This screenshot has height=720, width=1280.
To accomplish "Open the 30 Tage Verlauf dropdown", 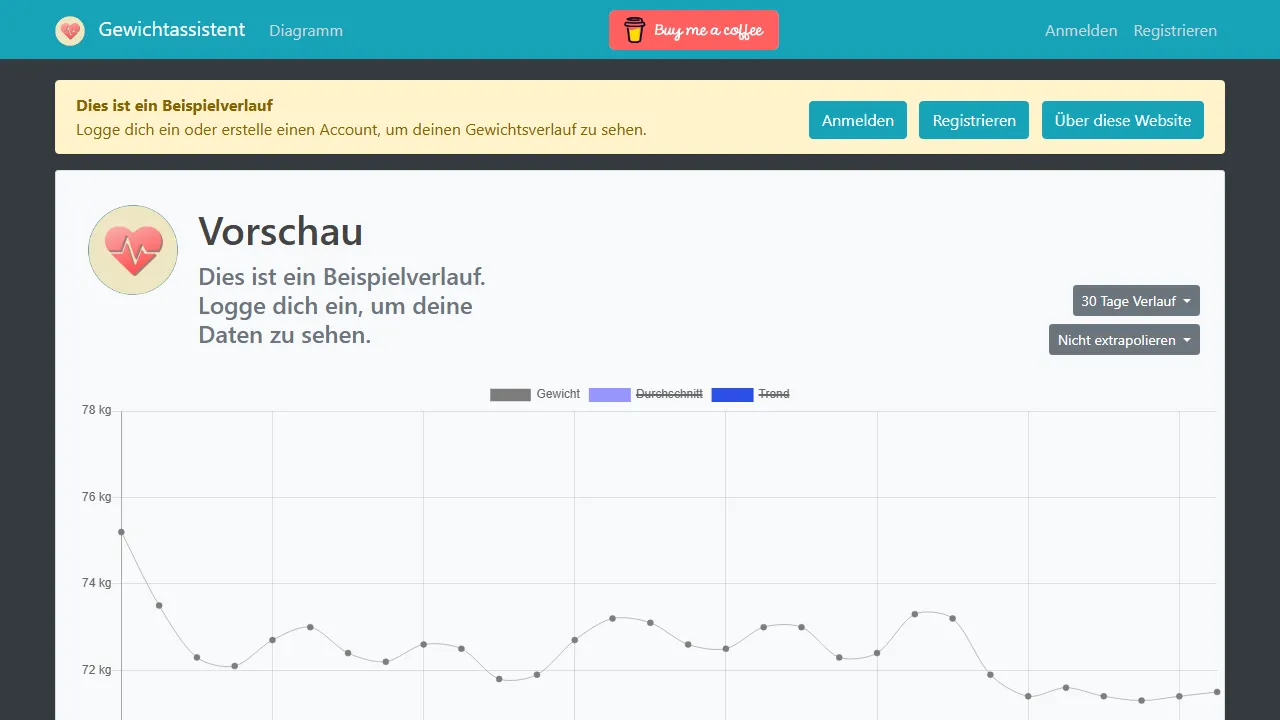I will point(1136,300).
